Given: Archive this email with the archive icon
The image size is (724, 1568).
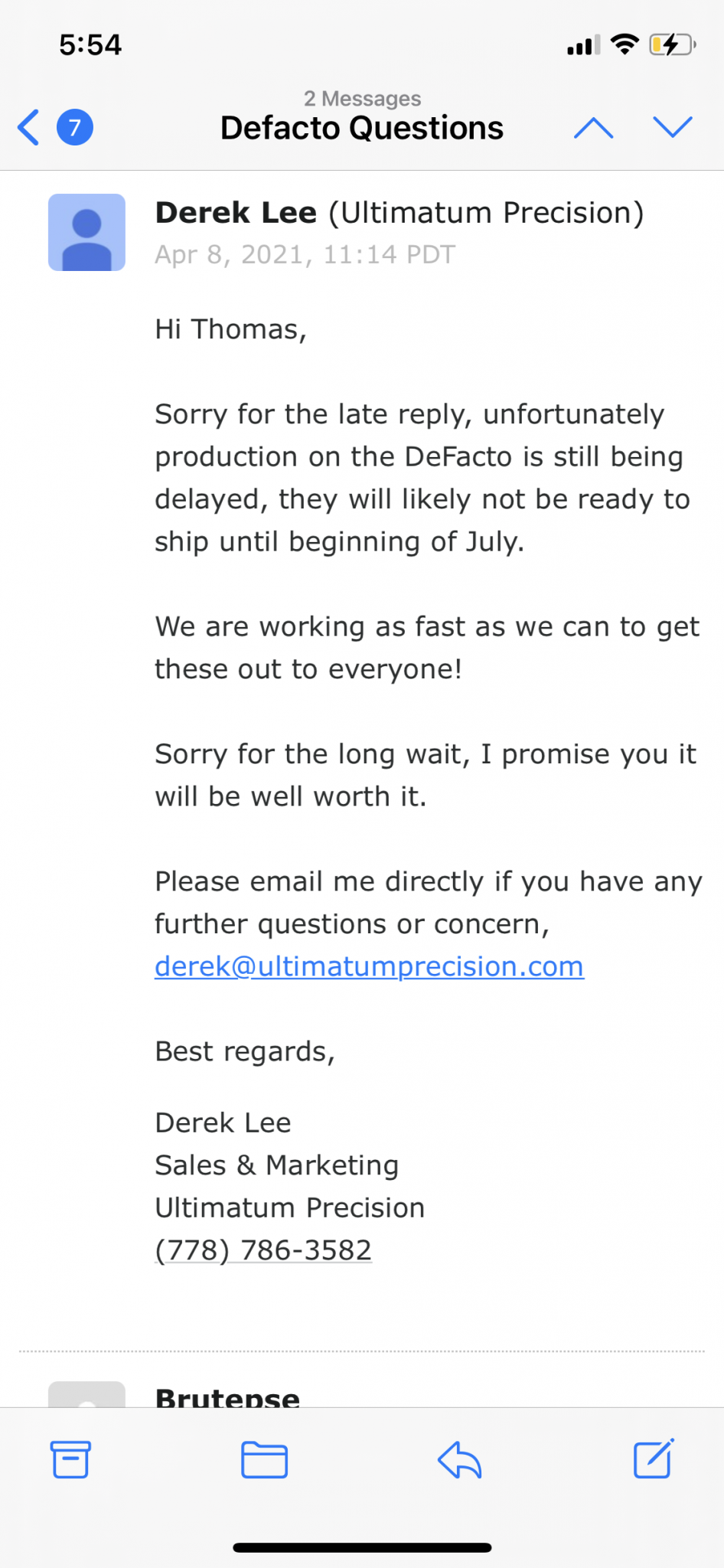Looking at the screenshot, I should [x=70, y=1459].
